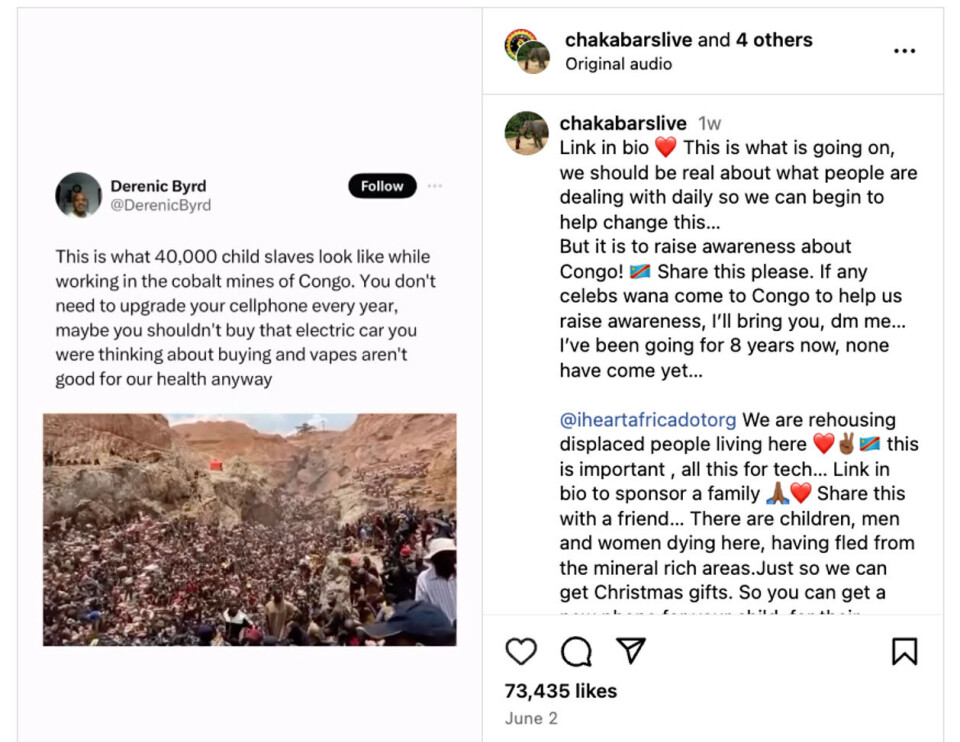This screenshot has width=960, height=742.
Task: Share the post with the paper plane icon
Action: click(631, 652)
